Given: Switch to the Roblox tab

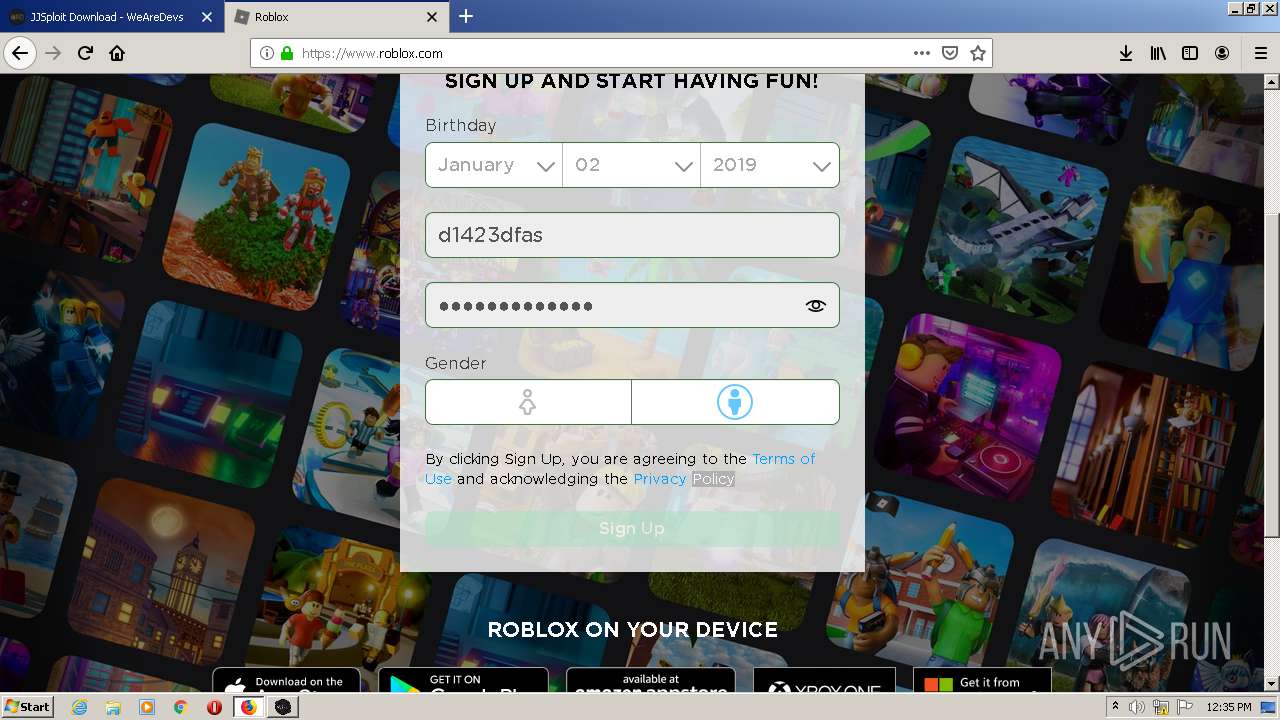Looking at the screenshot, I should (337, 17).
